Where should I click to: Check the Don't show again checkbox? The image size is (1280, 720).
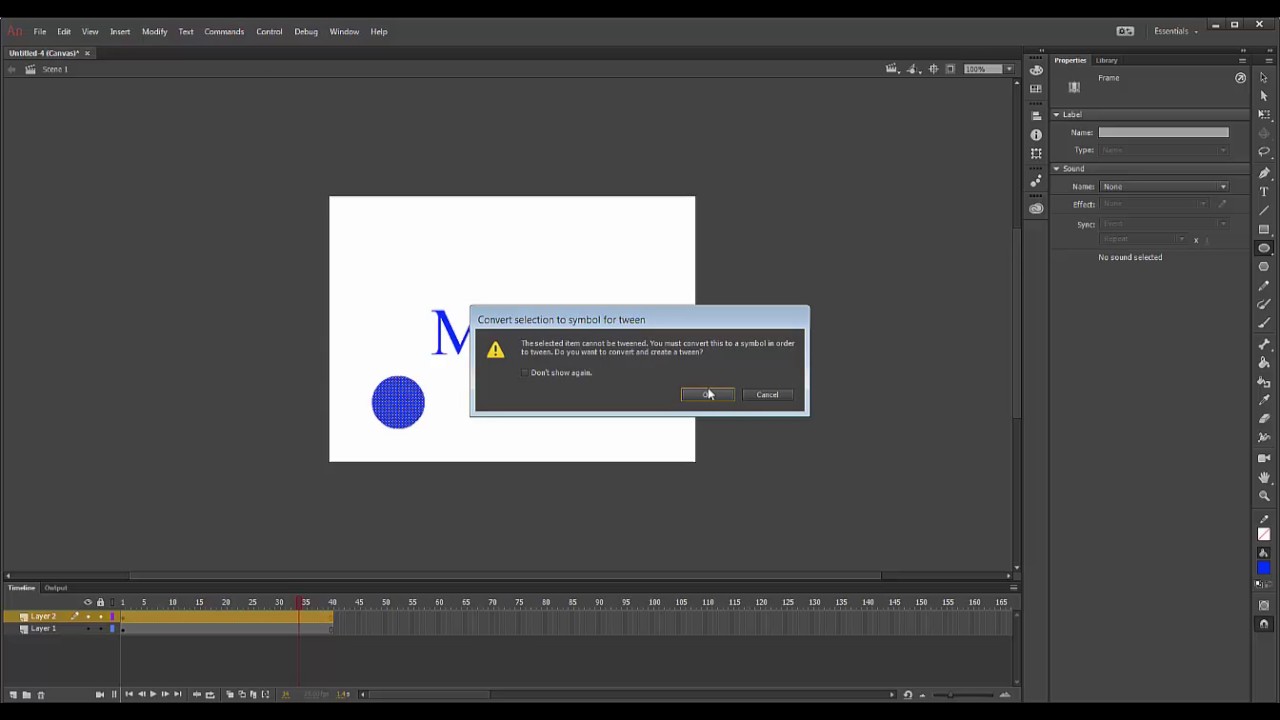(x=525, y=373)
